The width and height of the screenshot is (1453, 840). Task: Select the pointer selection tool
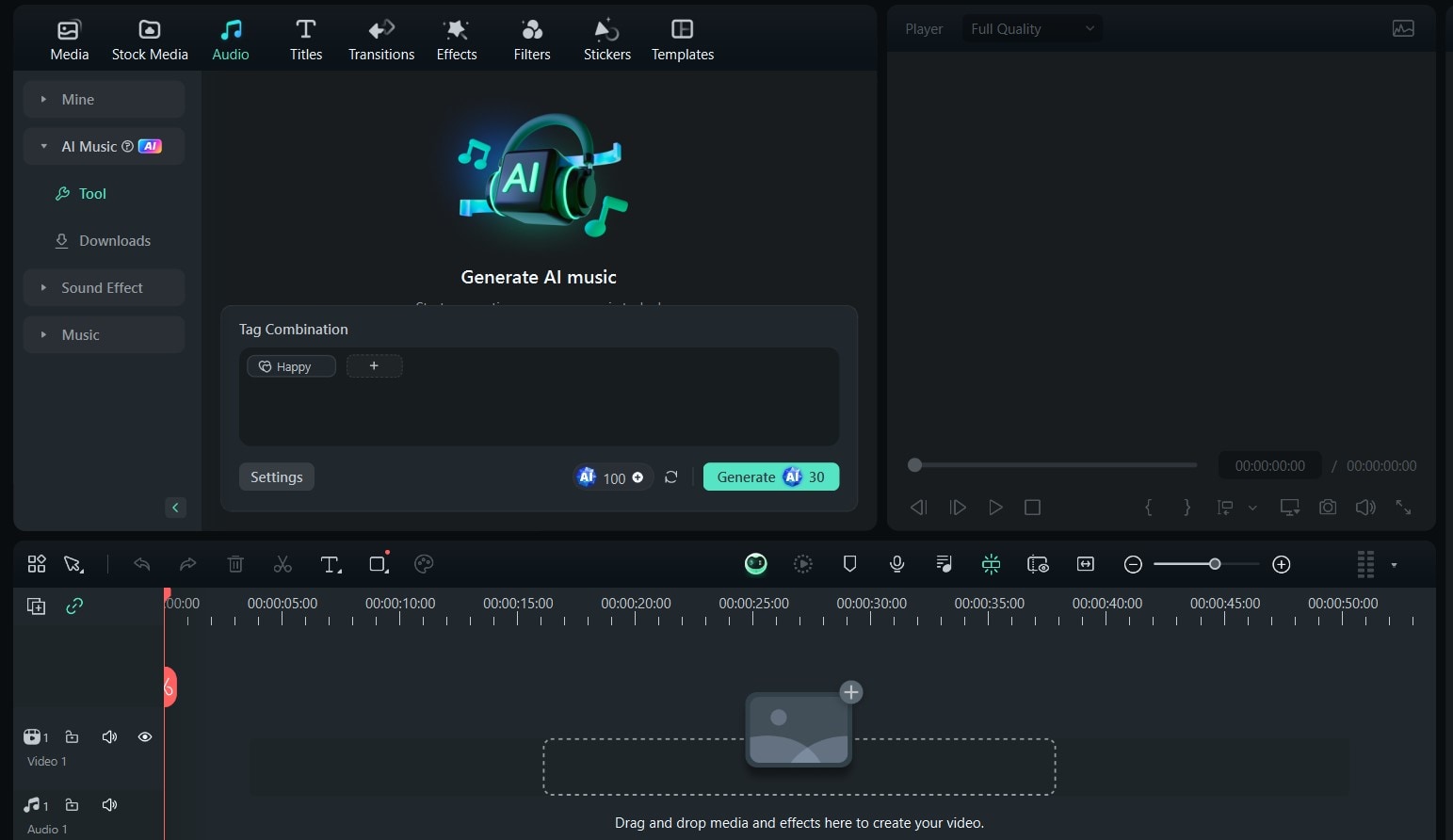73,564
